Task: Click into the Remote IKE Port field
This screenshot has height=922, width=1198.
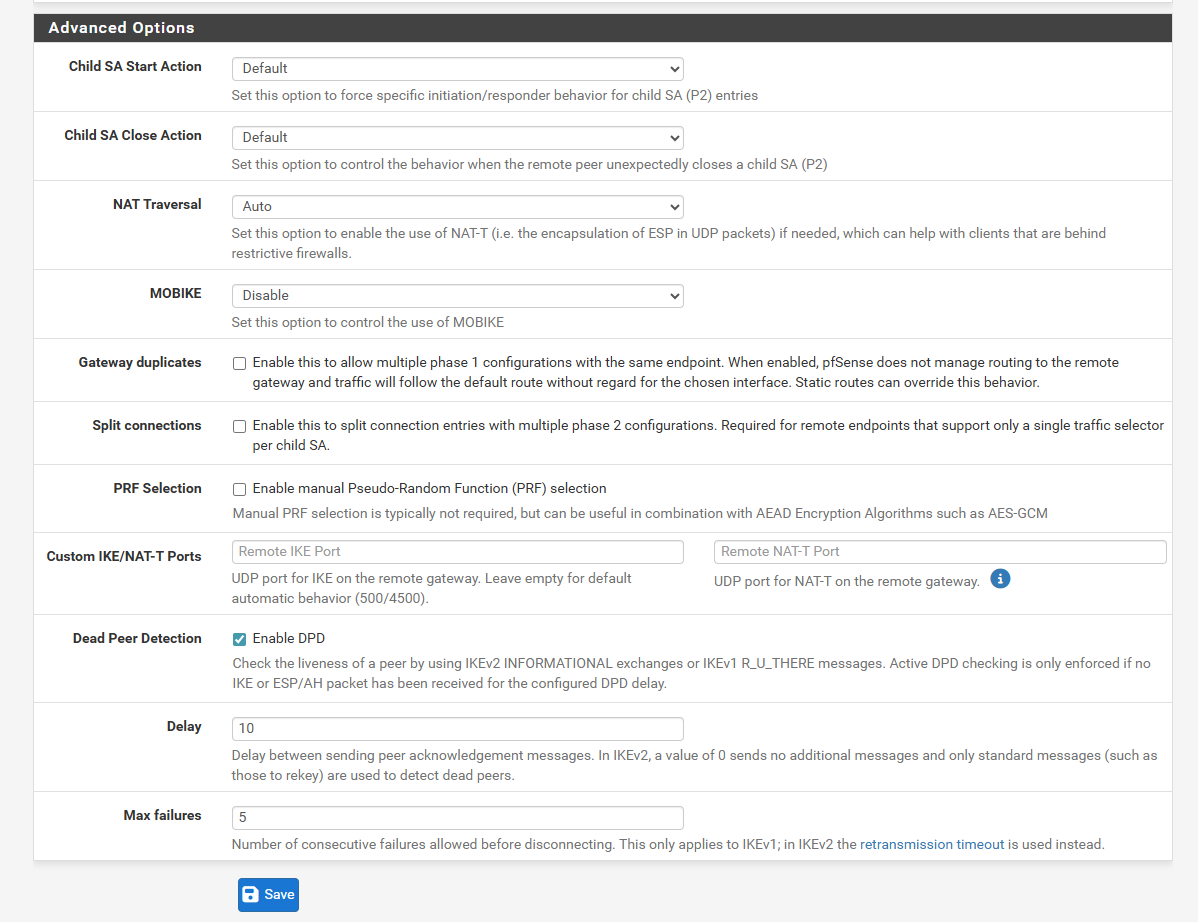Action: [458, 552]
